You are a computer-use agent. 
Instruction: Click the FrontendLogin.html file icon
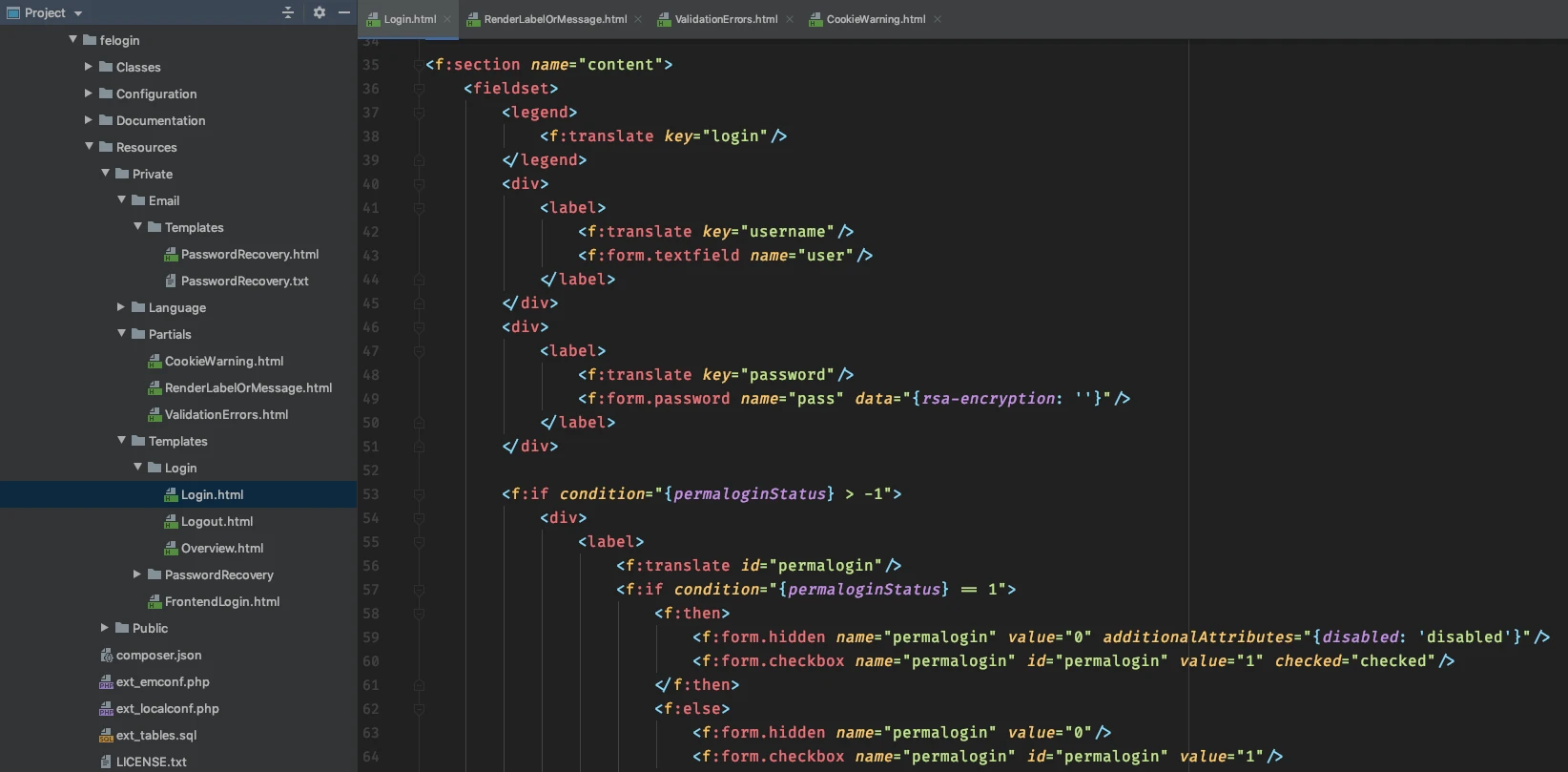(155, 601)
